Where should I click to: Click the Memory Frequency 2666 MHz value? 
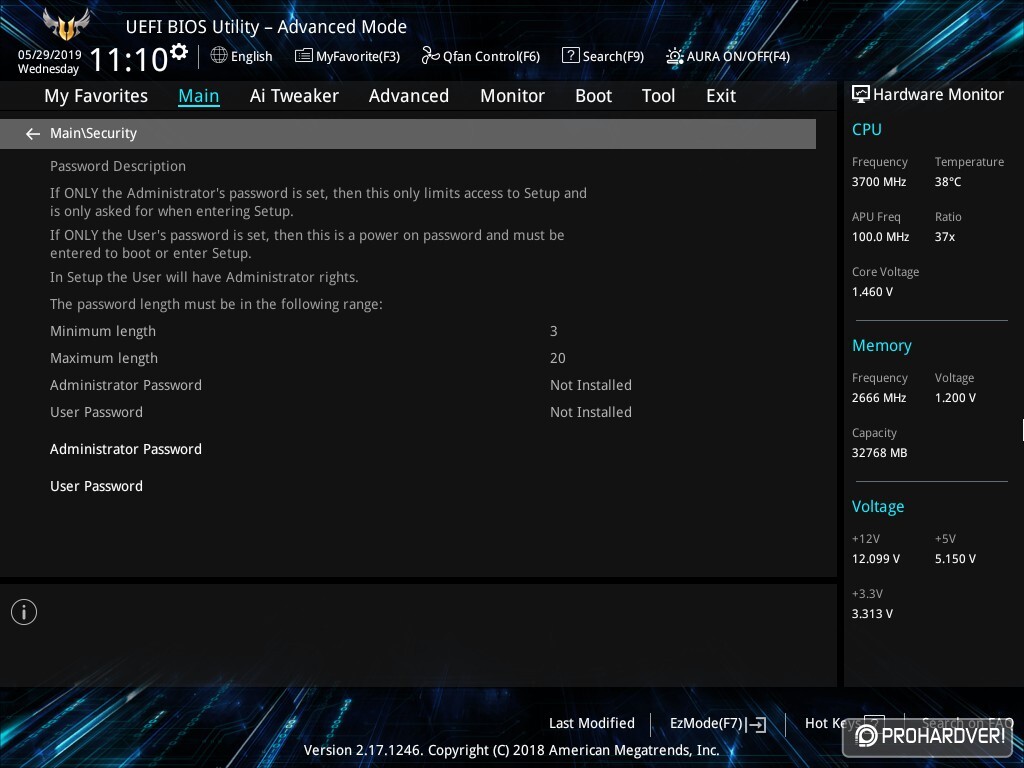(x=879, y=398)
